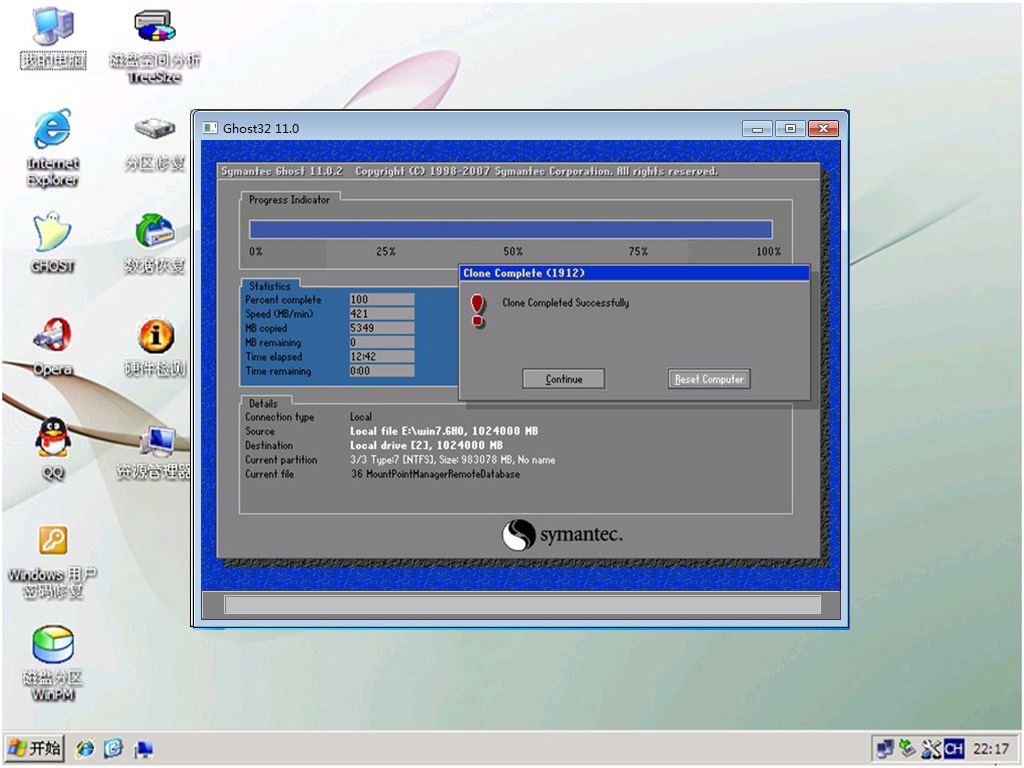Click the green safely-remove-hardware tray icon
Image resolution: width=1024 pixels, height=768 pixels.
tap(907, 748)
